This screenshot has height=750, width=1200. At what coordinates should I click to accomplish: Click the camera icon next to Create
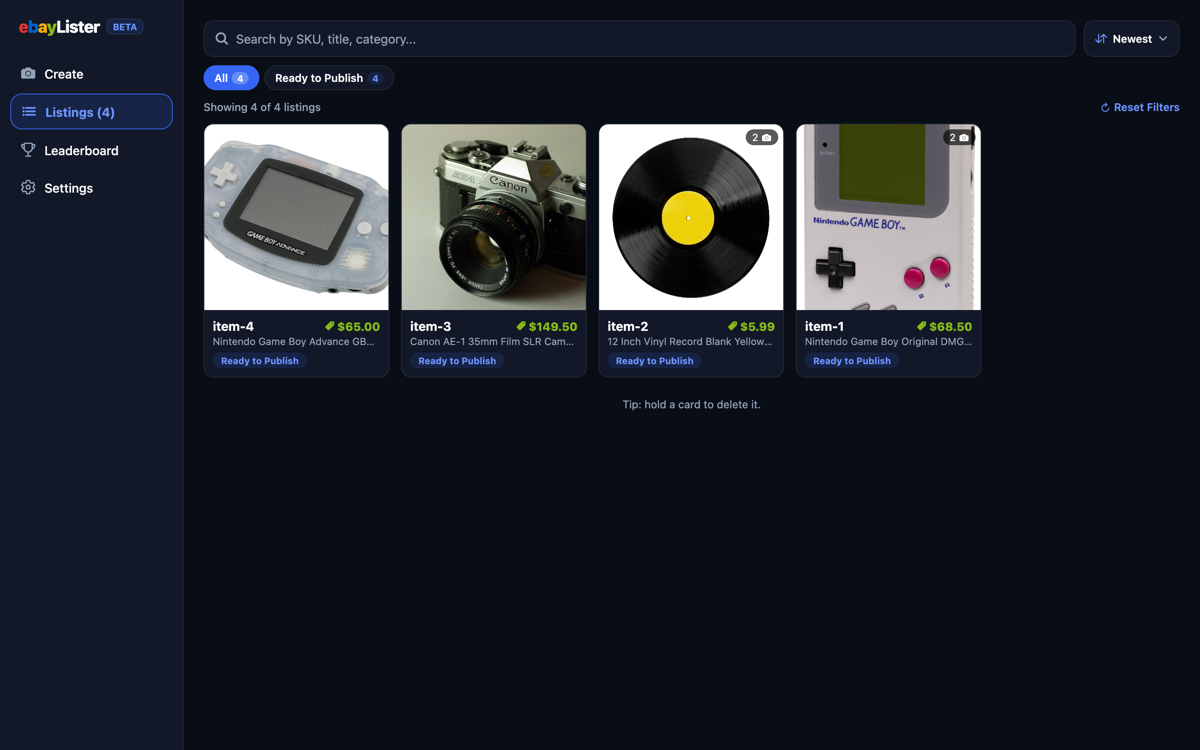pos(28,74)
